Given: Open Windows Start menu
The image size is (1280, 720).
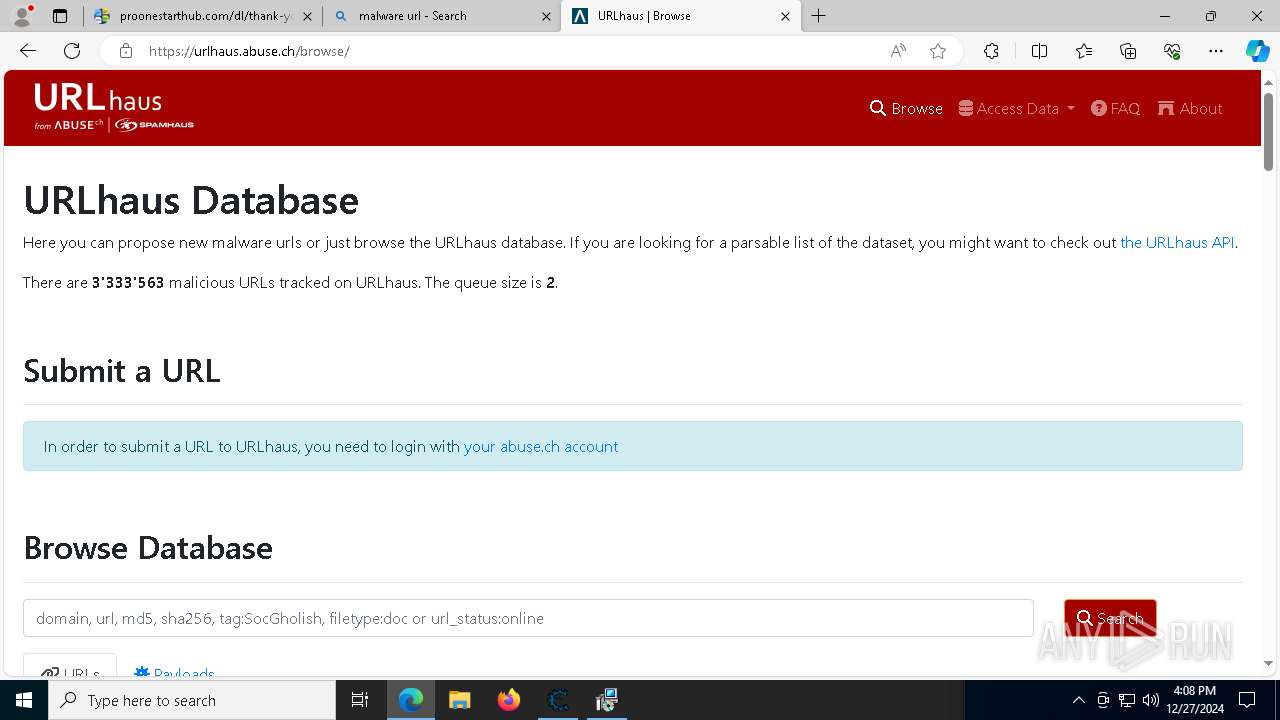Looking at the screenshot, I should coord(24,700).
